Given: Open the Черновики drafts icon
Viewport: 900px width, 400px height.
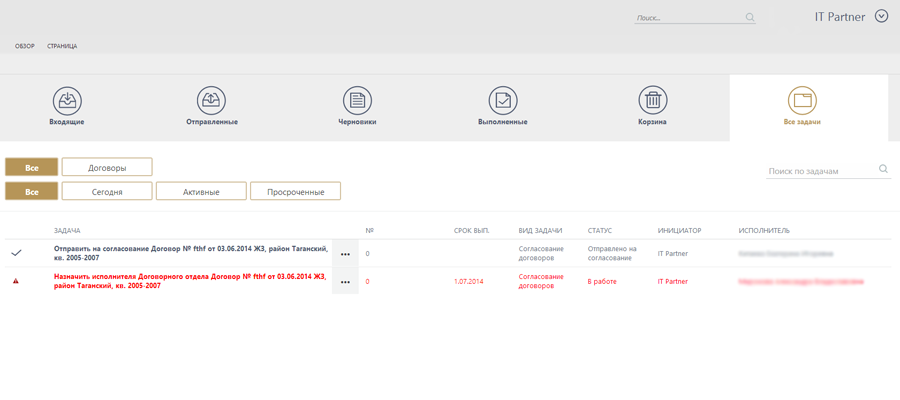Looking at the screenshot, I should tap(358, 102).
